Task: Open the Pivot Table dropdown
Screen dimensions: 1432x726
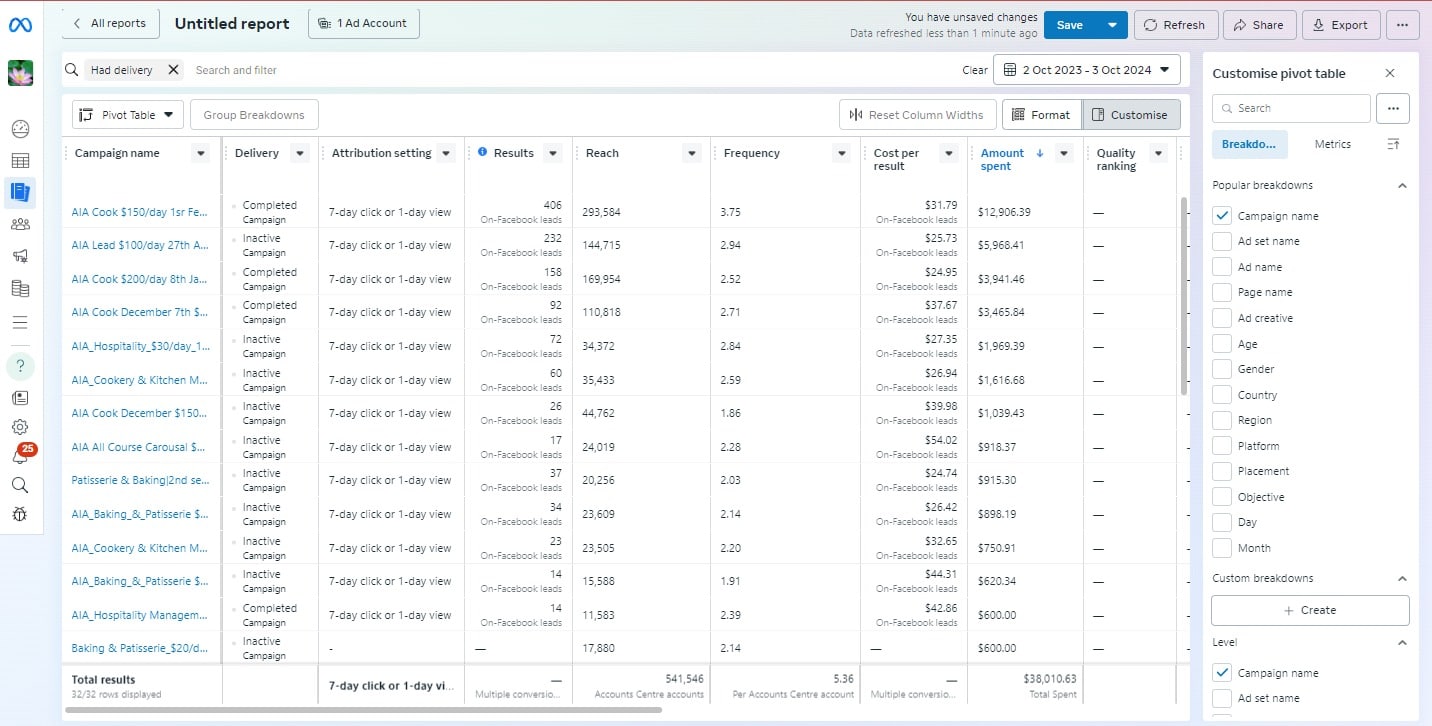Action: [128, 115]
